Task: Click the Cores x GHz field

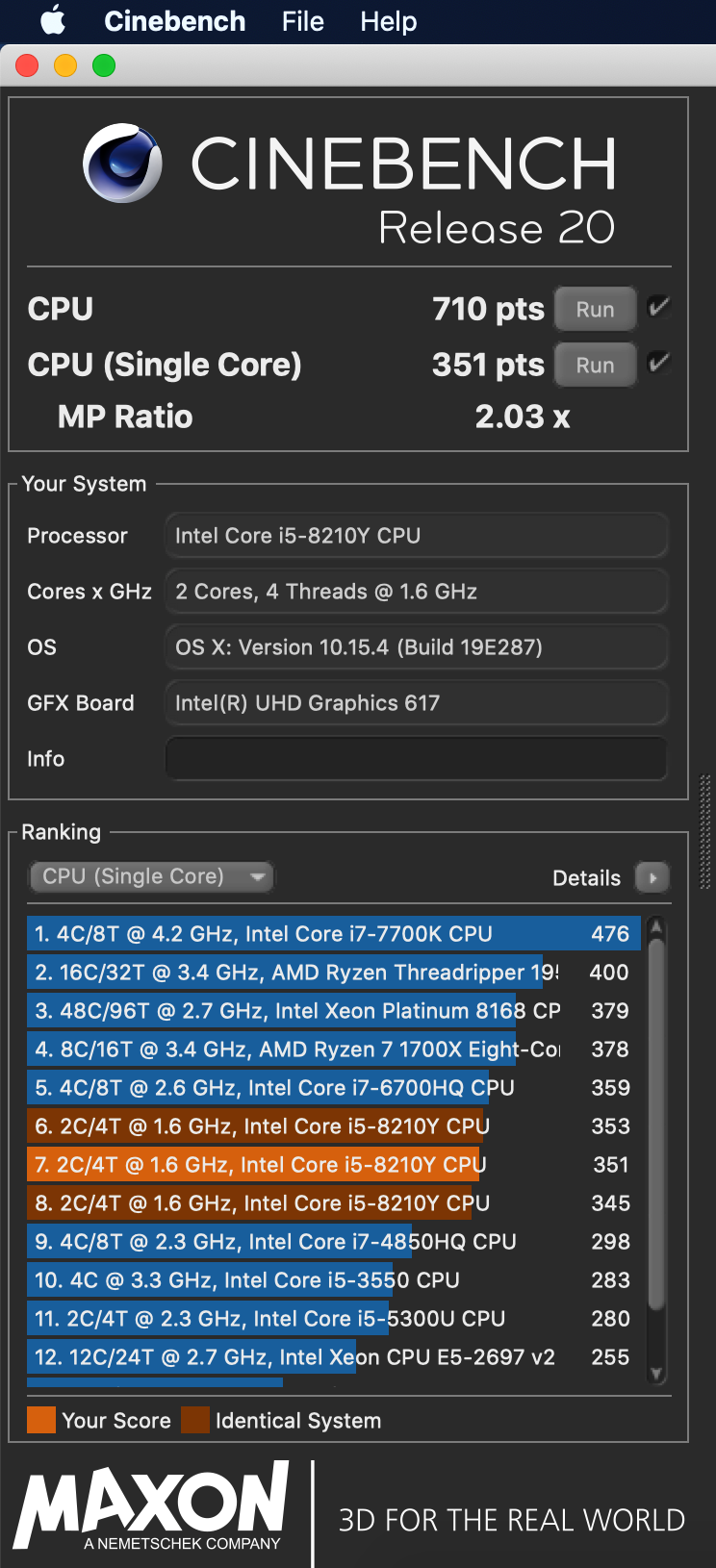Action: point(417,592)
